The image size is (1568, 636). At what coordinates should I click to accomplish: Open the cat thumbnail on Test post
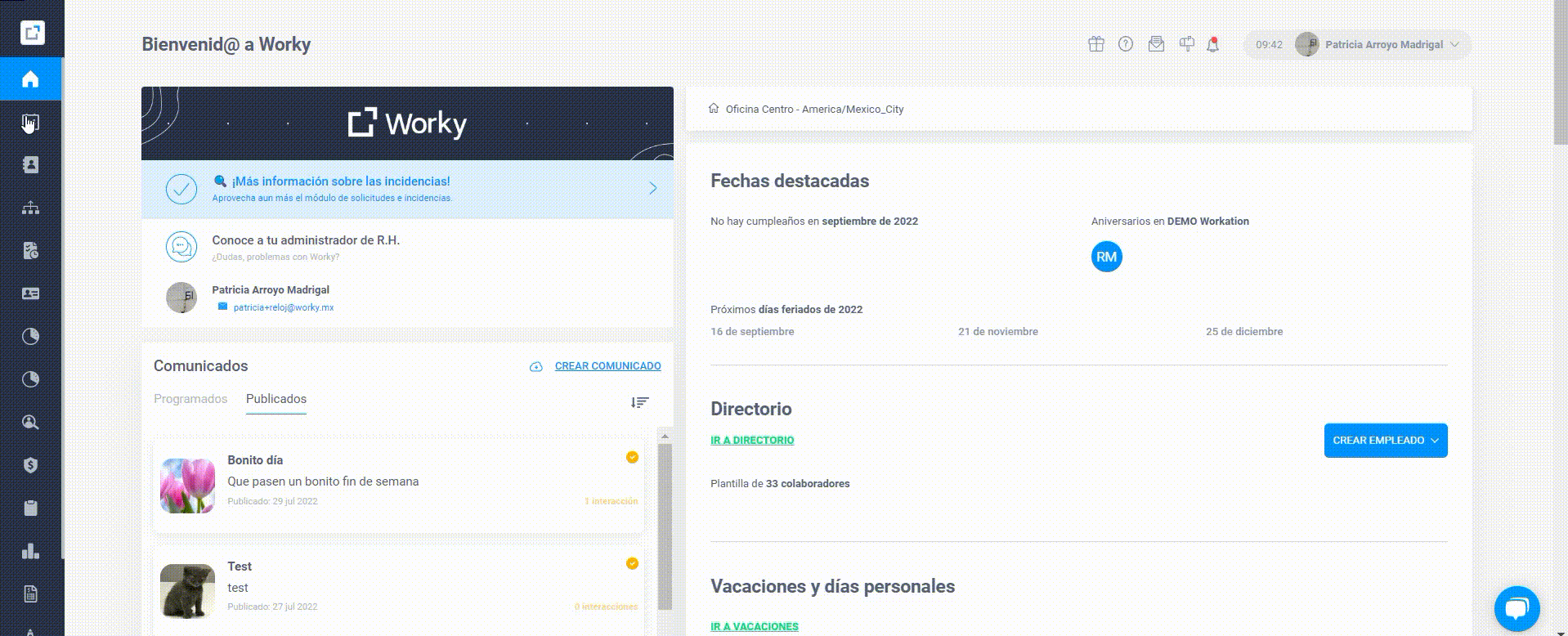(187, 591)
